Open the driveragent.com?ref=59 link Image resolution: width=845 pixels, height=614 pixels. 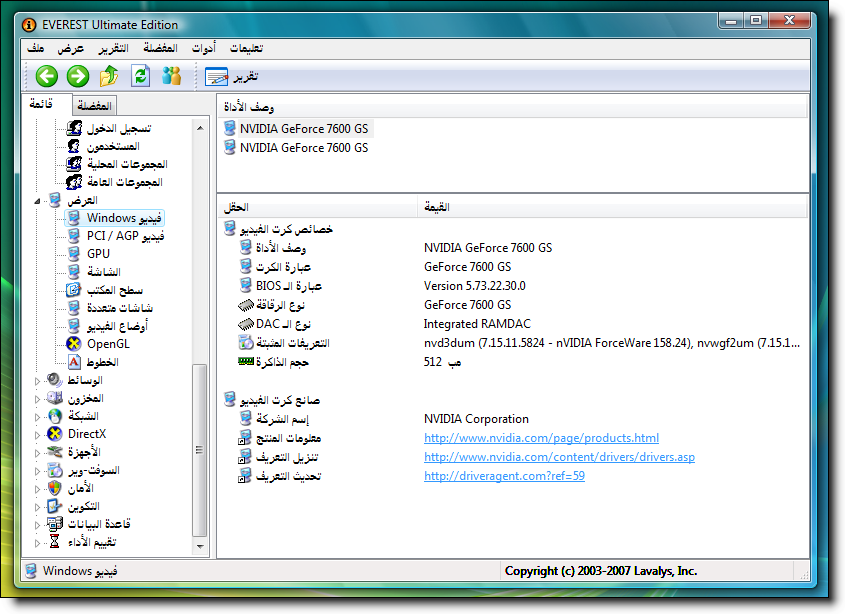coord(504,475)
